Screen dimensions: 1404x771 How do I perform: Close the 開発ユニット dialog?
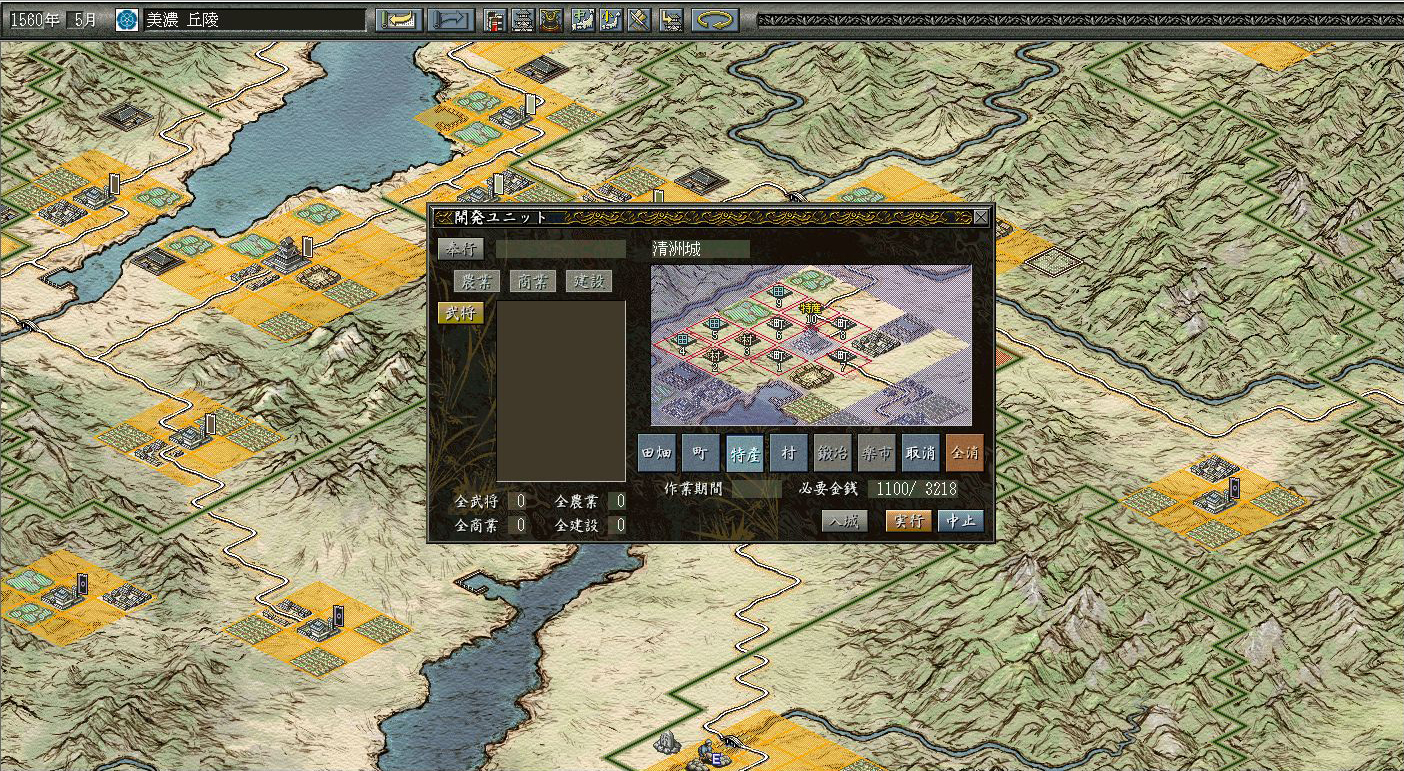click(981, 217)
